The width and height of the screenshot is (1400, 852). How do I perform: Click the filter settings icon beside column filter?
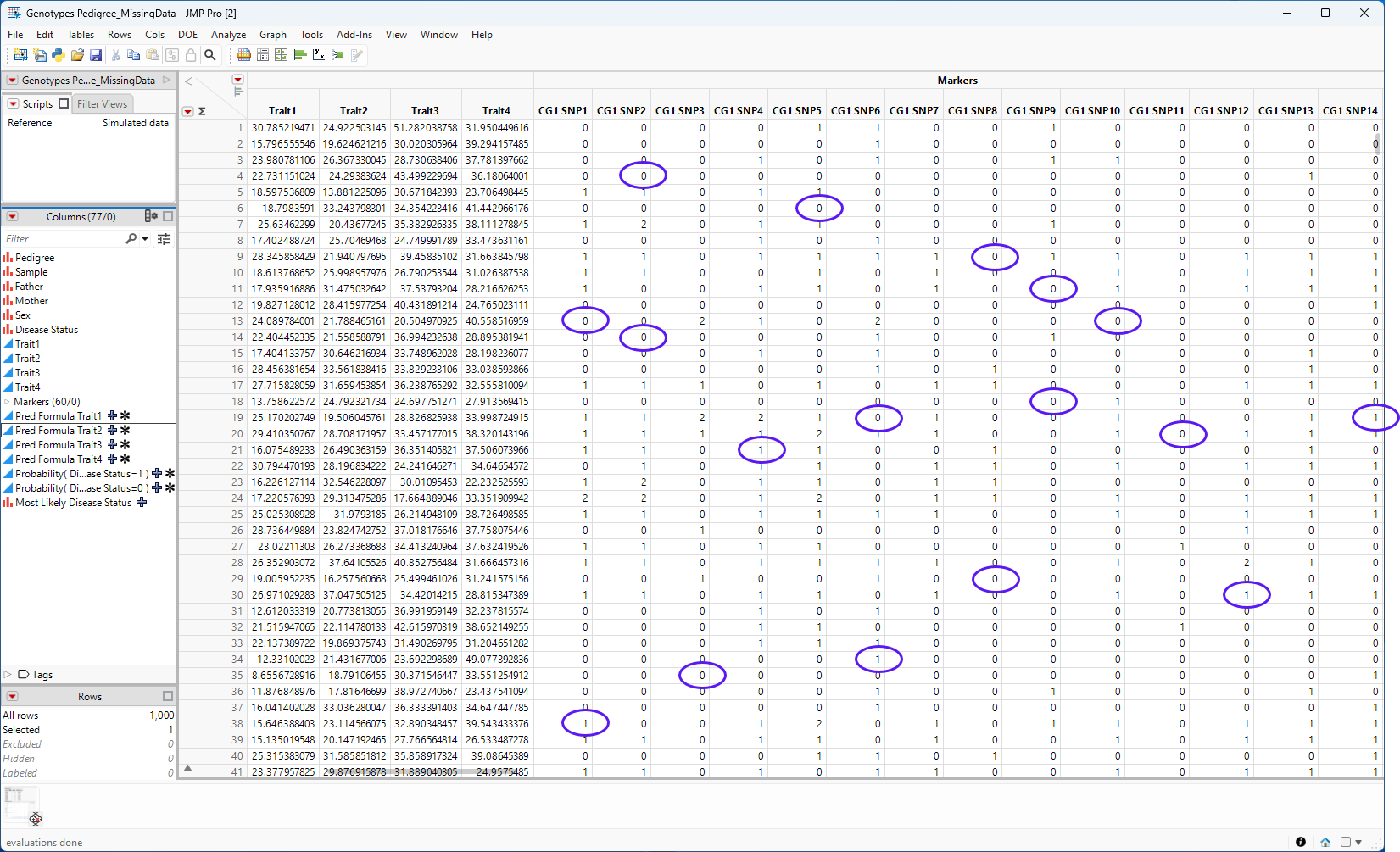point(164,239)
